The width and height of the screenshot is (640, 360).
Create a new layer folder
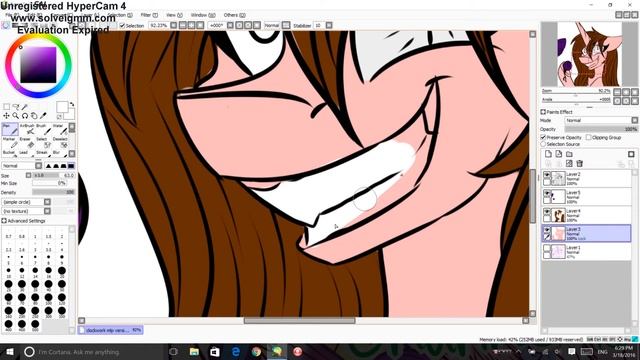[x=569, y=154]
